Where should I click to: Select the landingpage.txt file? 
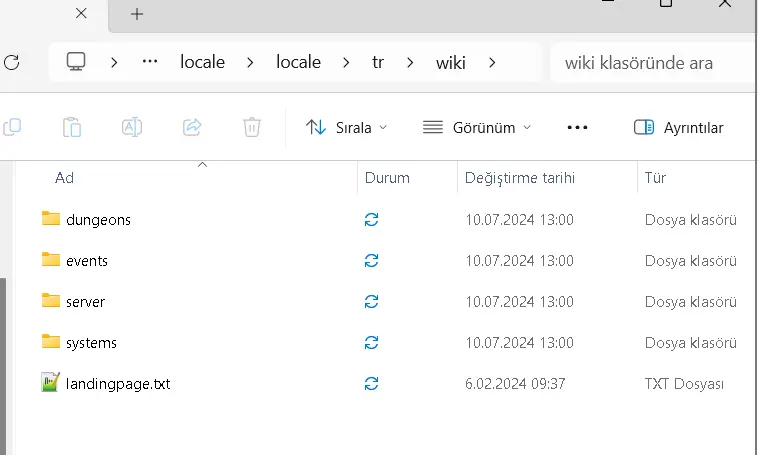click(117, 383)
